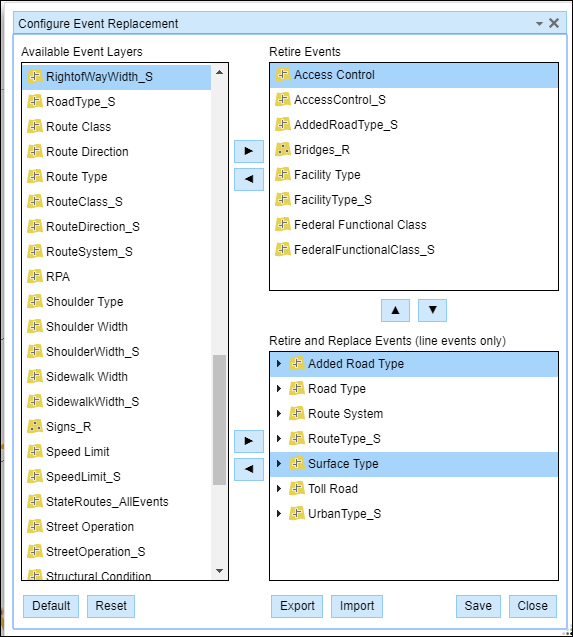The image size is (573, 637).
Task: Click the Federal Functional Class icon
Action: (283, 224)
